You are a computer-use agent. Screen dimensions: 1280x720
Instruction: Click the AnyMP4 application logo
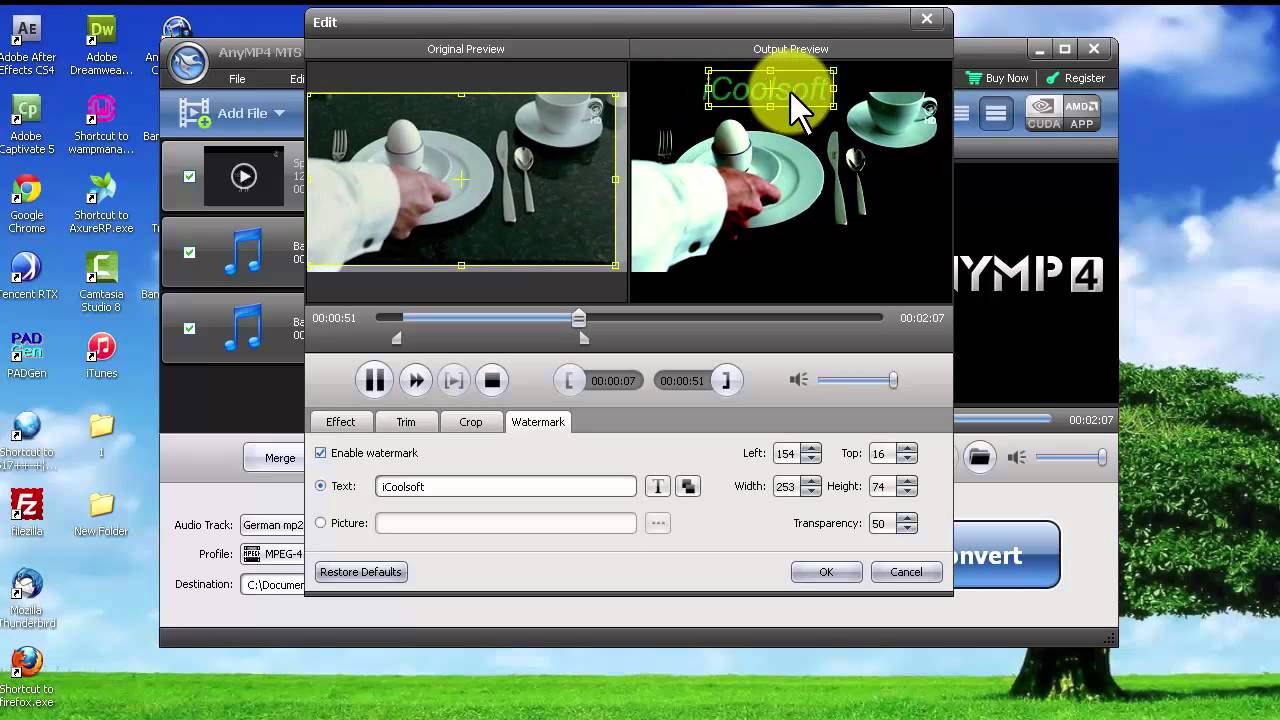pyautogui.click(x=186, y=63)
